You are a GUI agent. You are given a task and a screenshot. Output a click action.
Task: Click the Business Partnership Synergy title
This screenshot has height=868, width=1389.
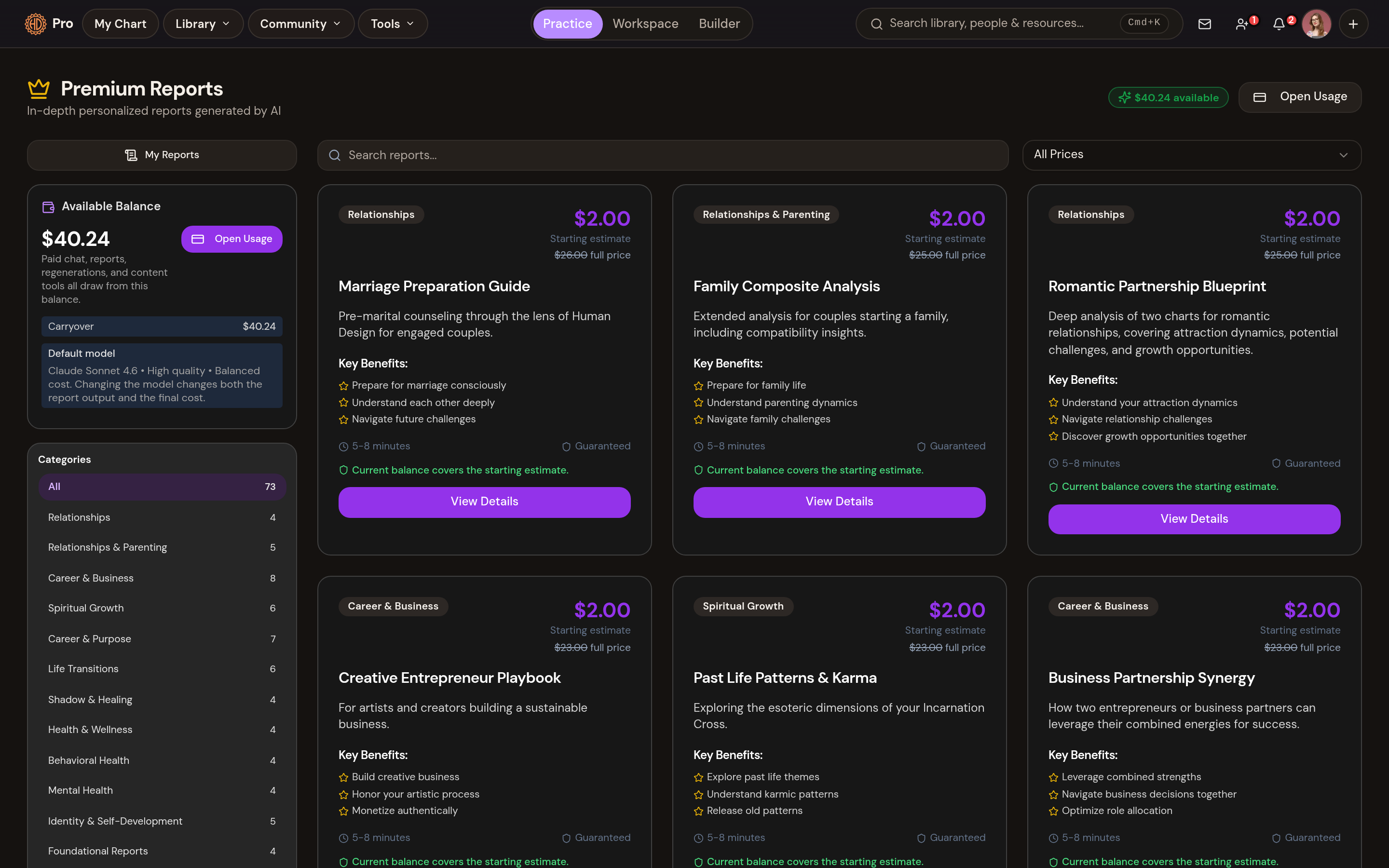1151,678
